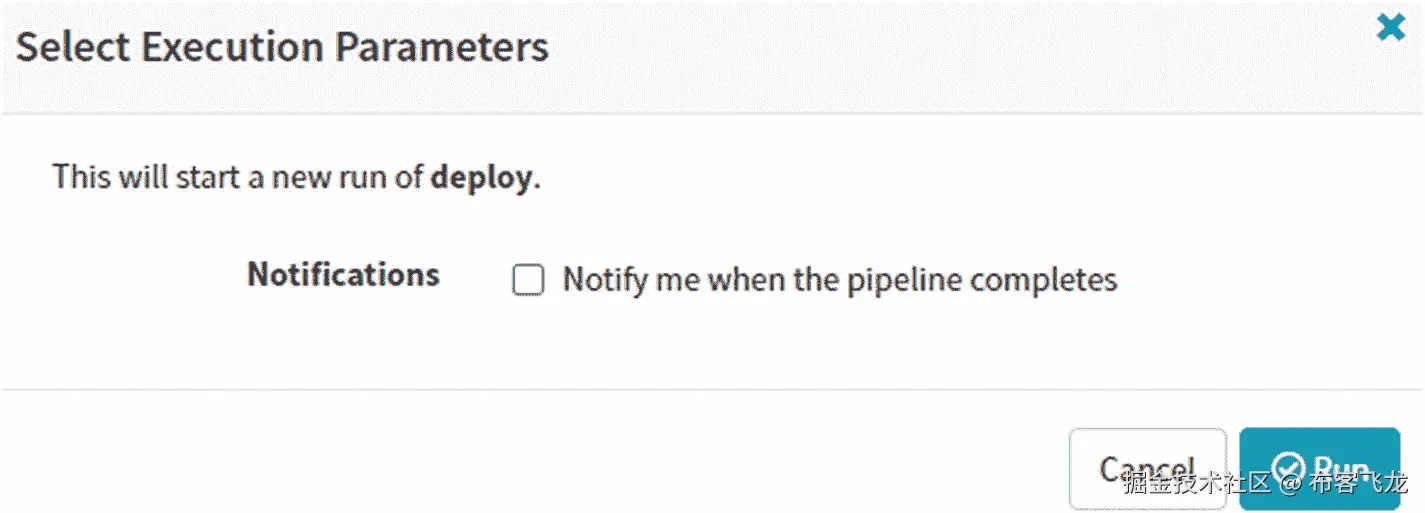1425x513 pixels.
Task: Click the Notifications field label
Action: pos(343,275)
